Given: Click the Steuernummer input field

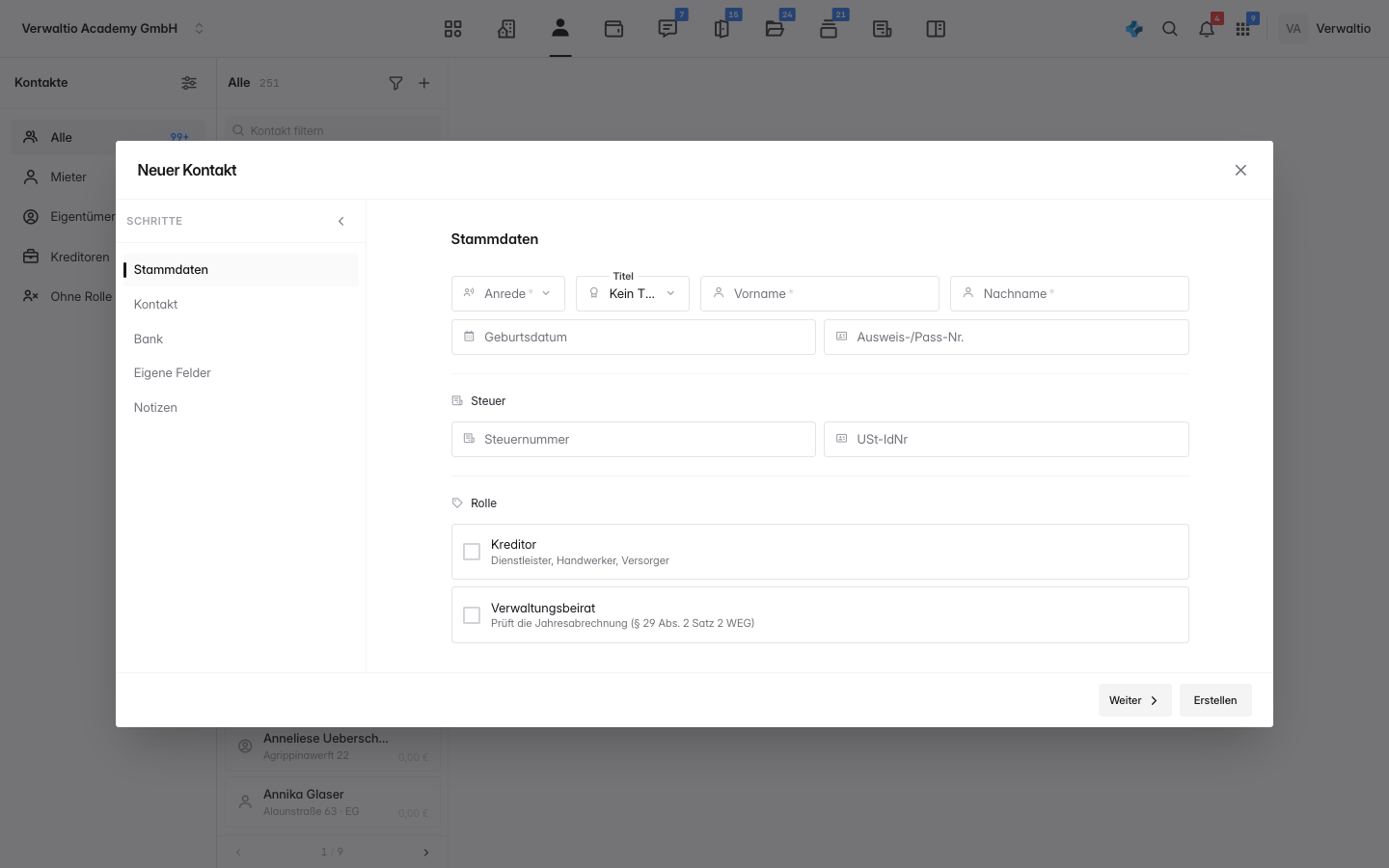Looking at the screenshot, I should [634, 439].
